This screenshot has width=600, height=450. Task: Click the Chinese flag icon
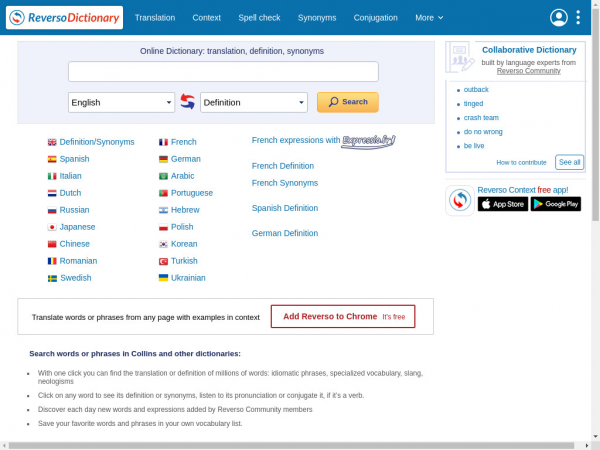click(x=52, y=244)
